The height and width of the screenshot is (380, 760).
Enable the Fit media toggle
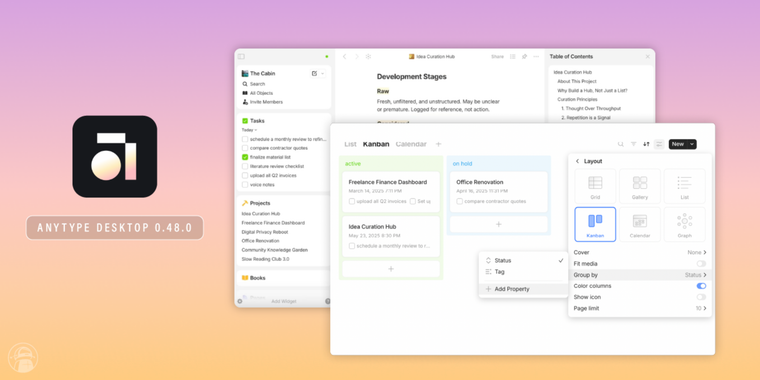pos(701,264)
